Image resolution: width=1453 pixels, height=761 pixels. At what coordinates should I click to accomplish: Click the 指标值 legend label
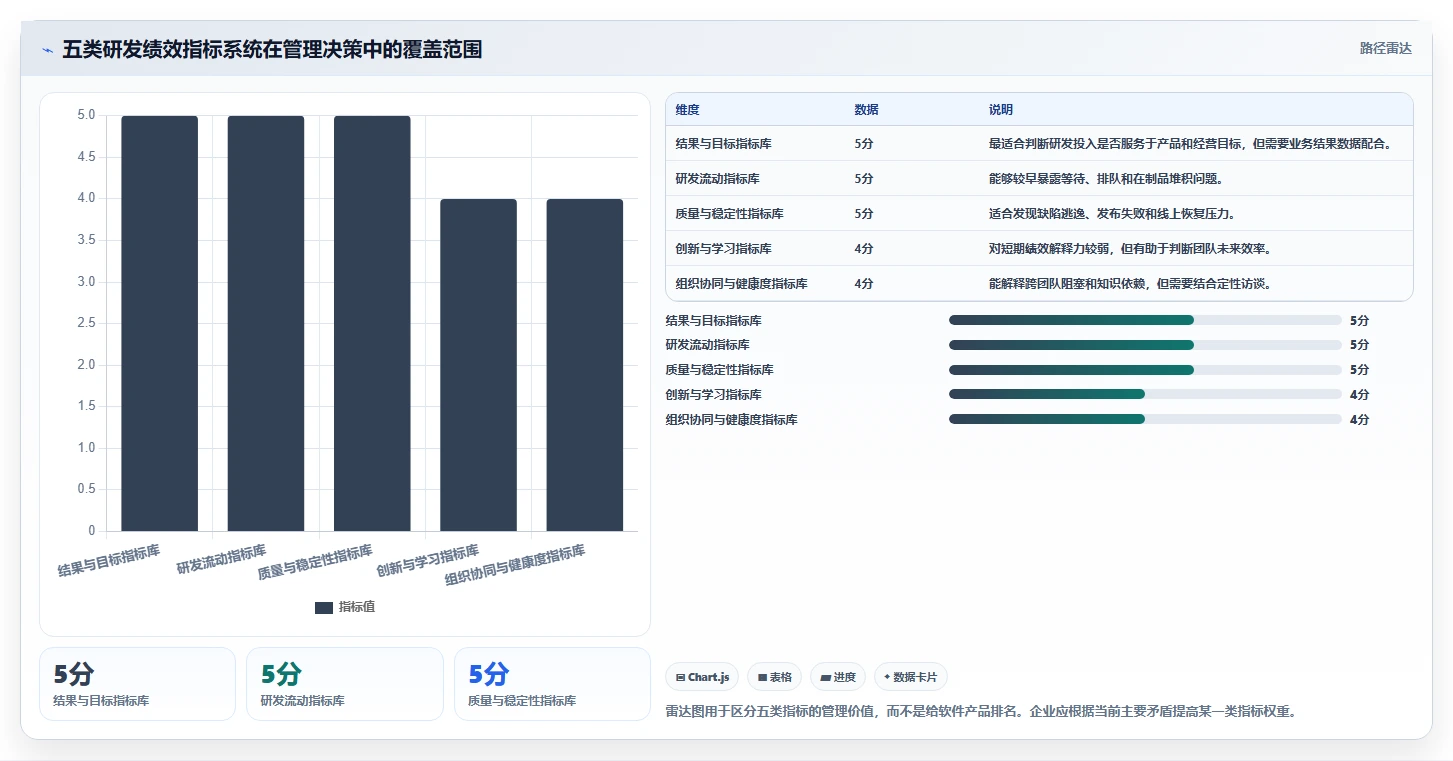[x=357, y=607]
